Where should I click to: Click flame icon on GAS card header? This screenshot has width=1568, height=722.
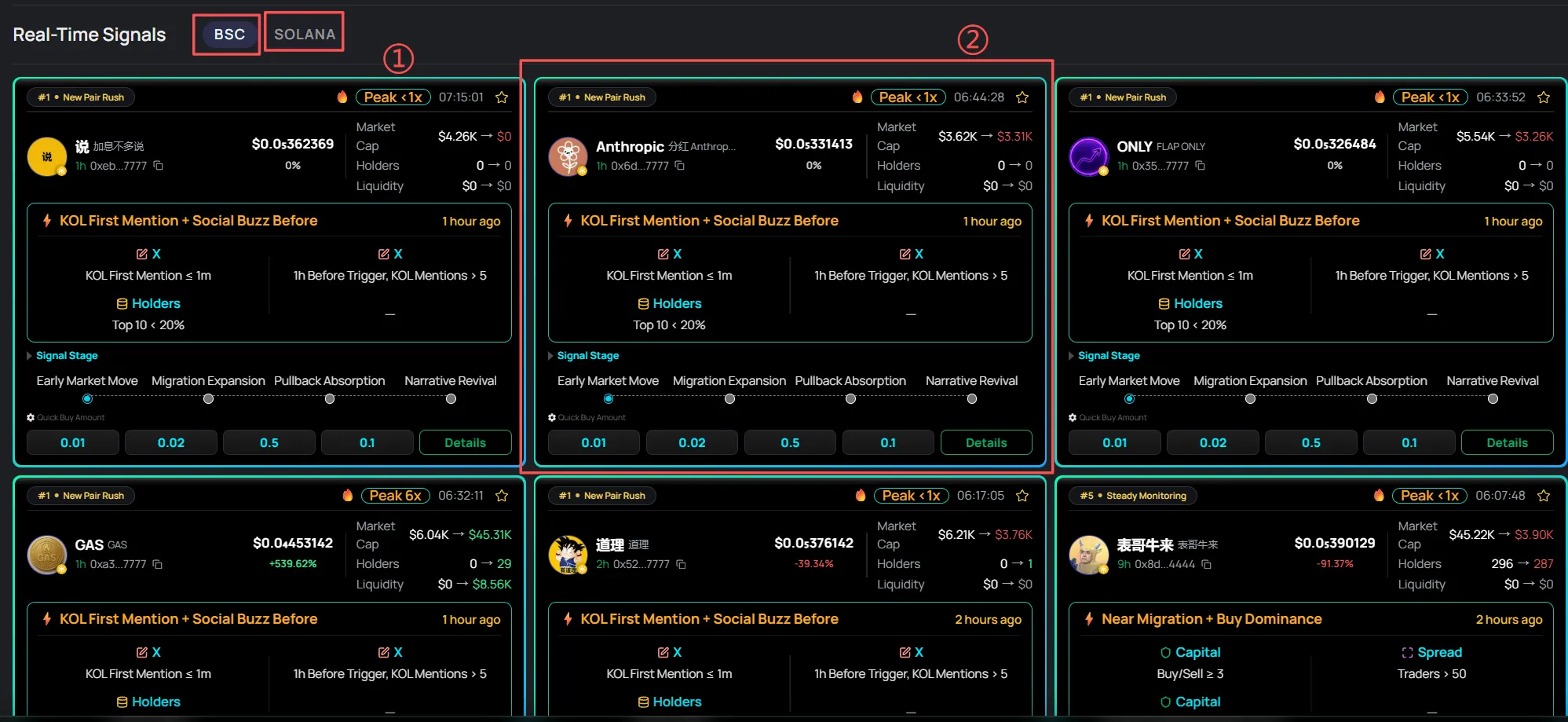(348, 495)
